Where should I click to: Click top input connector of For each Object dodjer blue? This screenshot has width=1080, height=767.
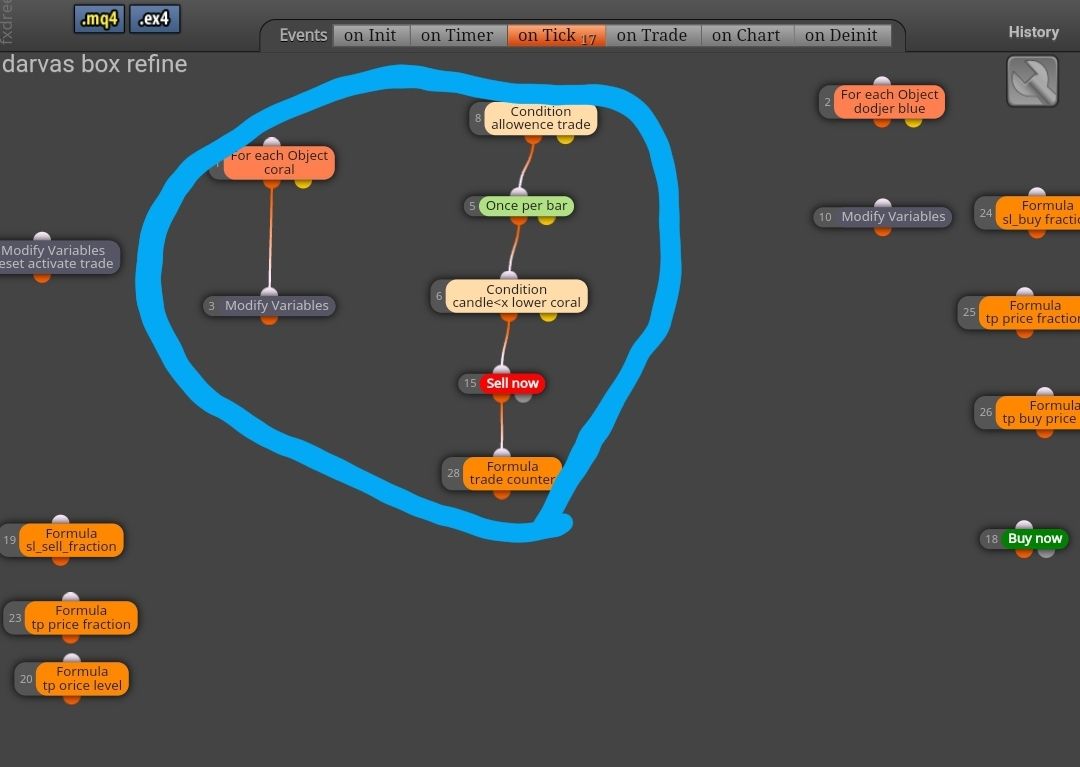pos(882,83)
